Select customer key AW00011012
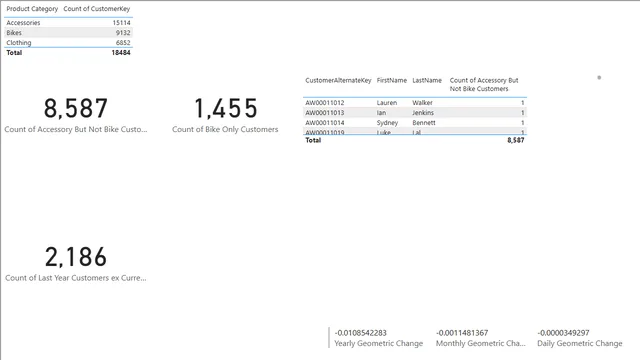The height and width of the screenshot is (360, 640). (x=325, y=103)
